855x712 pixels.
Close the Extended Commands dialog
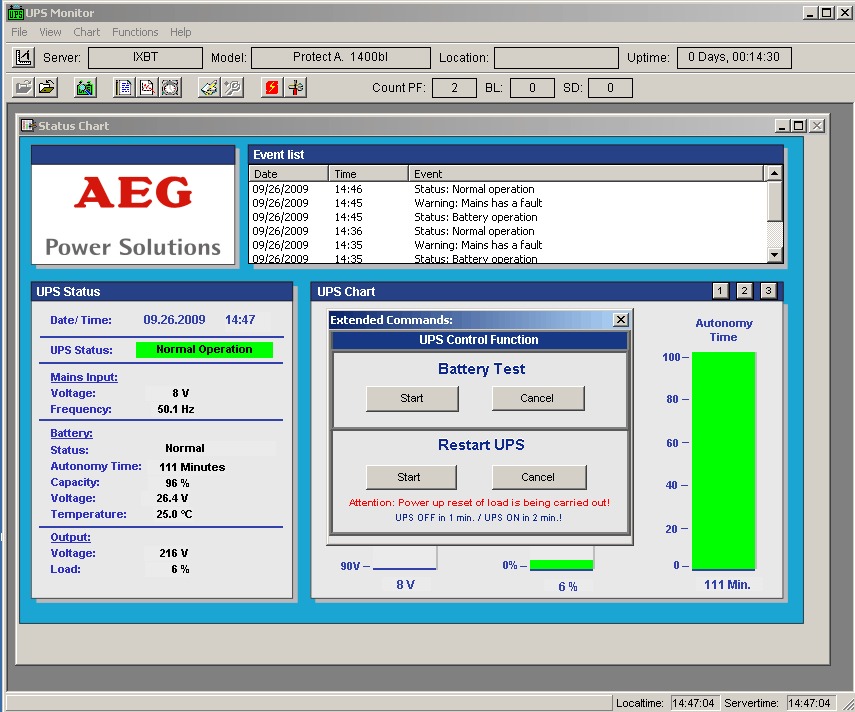[x=620, y=320]
